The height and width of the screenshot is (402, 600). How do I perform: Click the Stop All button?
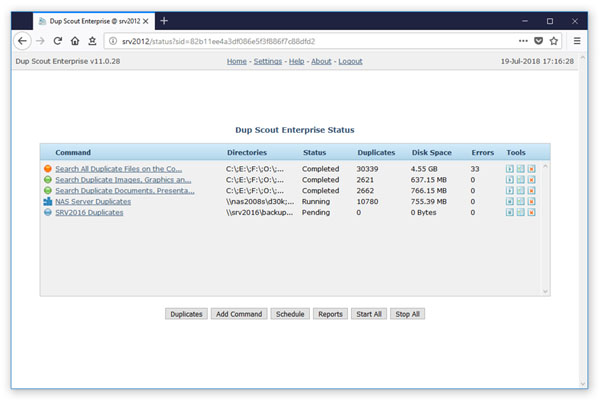coord(408,314)
